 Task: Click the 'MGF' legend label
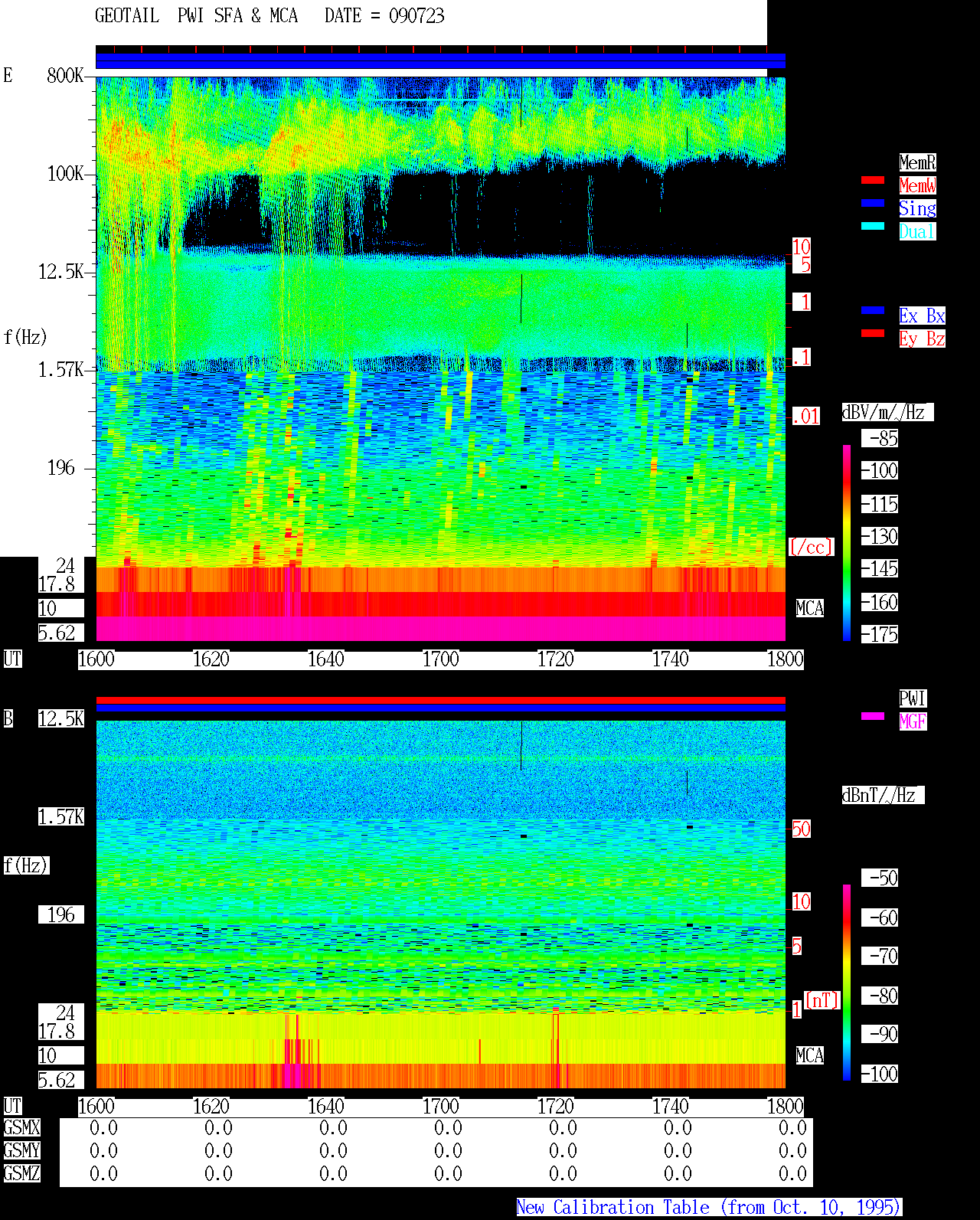[913, 721]
